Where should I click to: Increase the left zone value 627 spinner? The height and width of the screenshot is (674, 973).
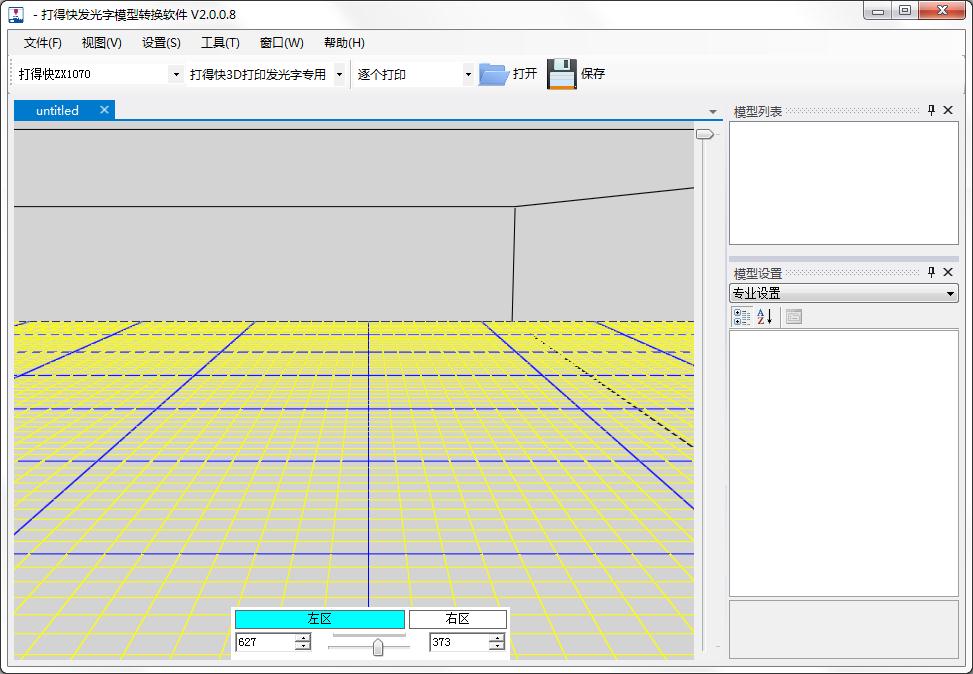[x=303, y=638]
